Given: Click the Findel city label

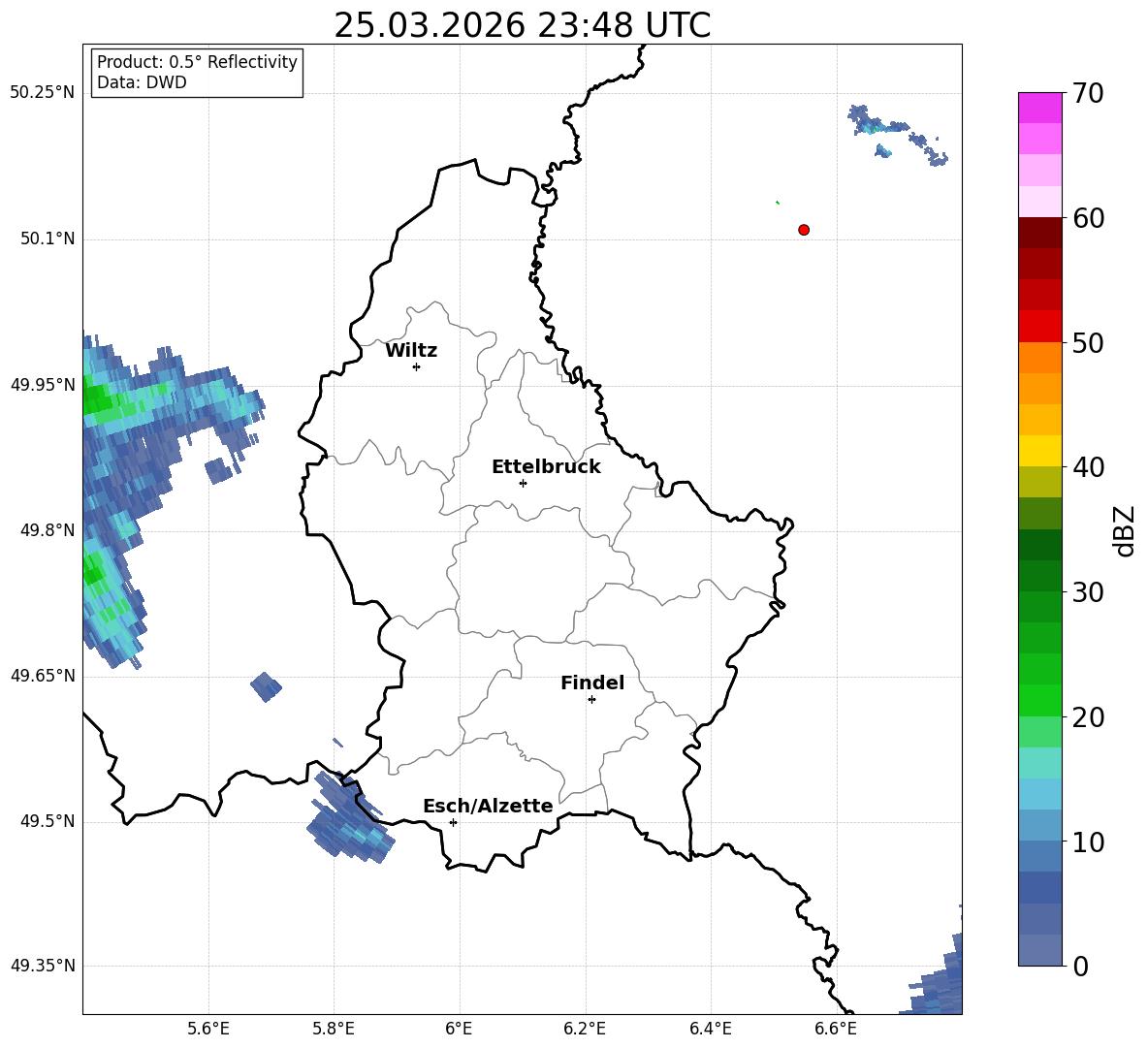Looking at the screenshot, I should (592, 683).
